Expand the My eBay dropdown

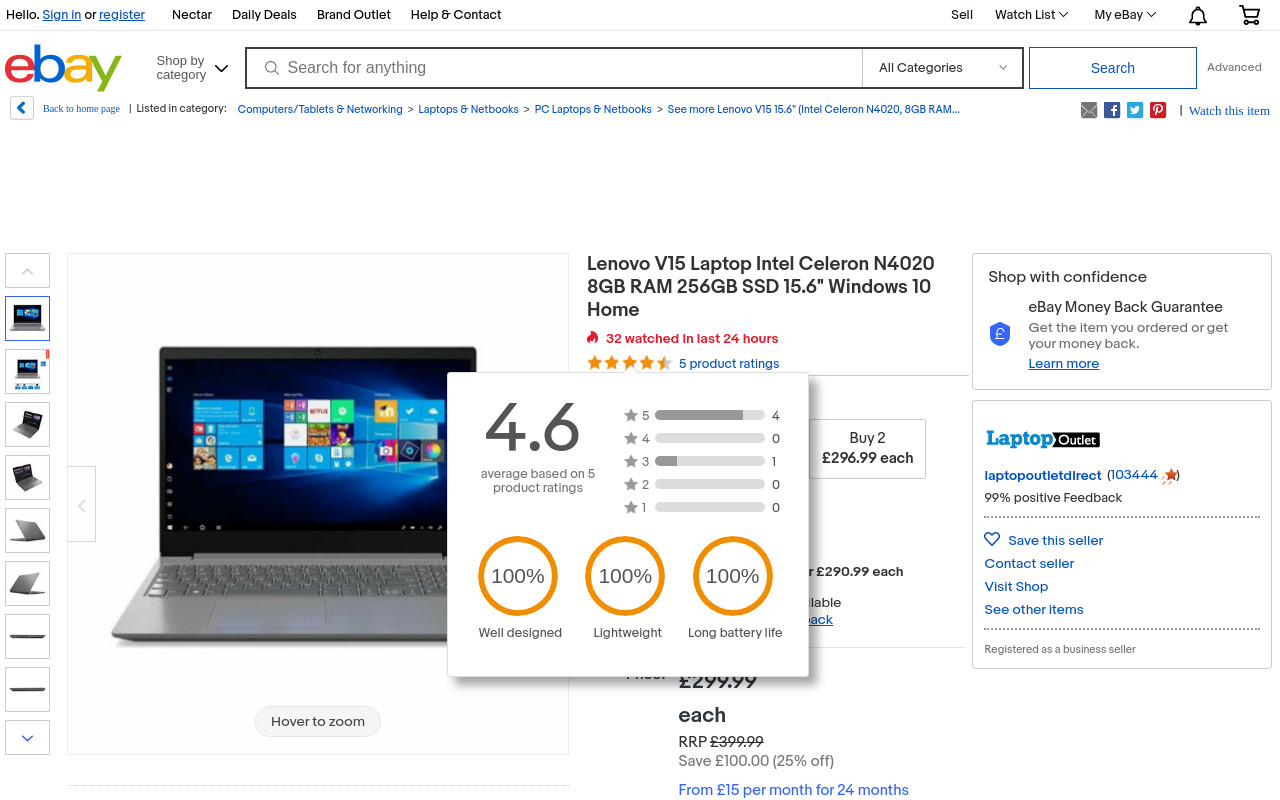1125,15
